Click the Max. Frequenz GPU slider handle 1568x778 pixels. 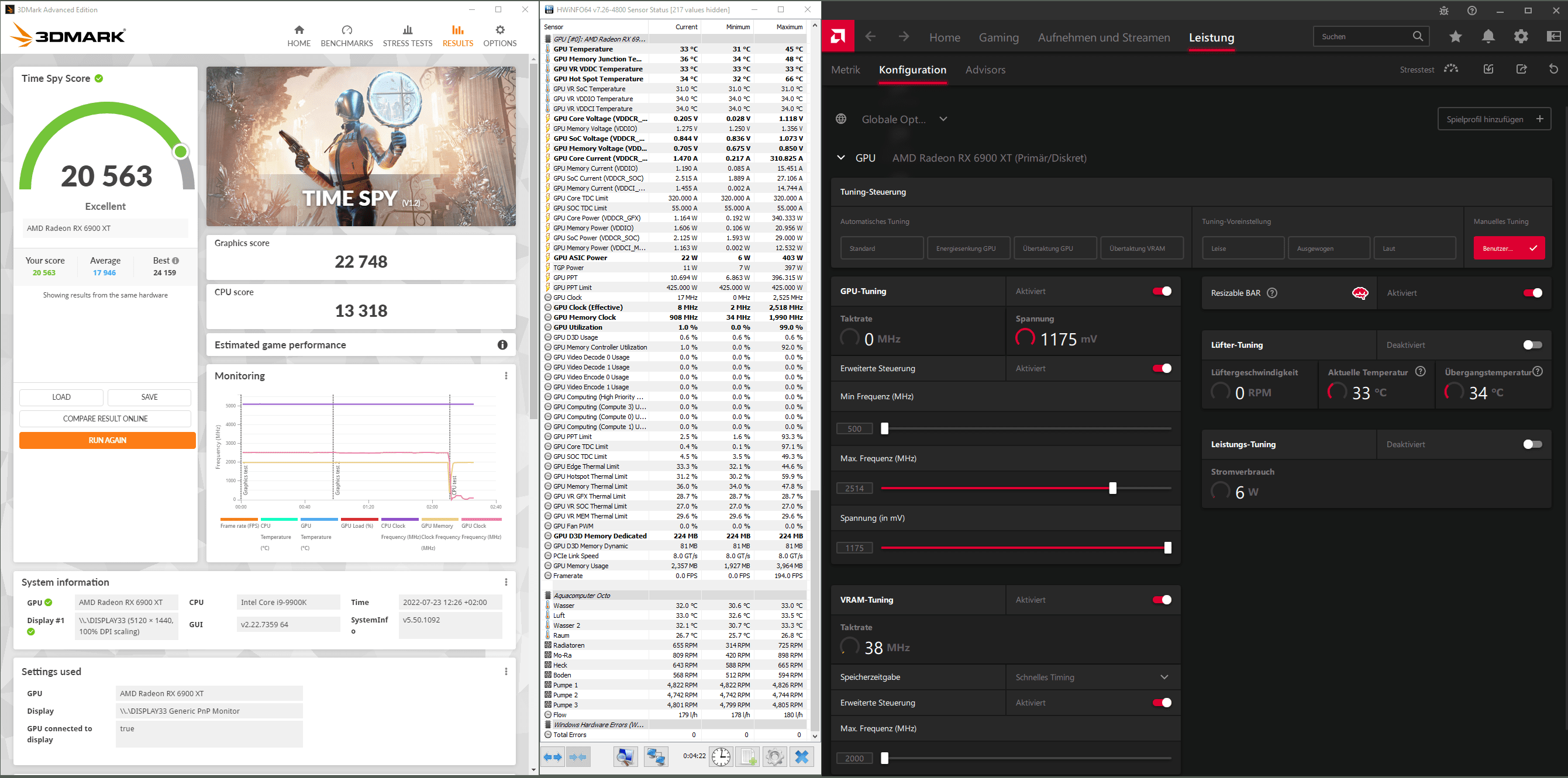pyautogui.click(x=1113, y=488)
